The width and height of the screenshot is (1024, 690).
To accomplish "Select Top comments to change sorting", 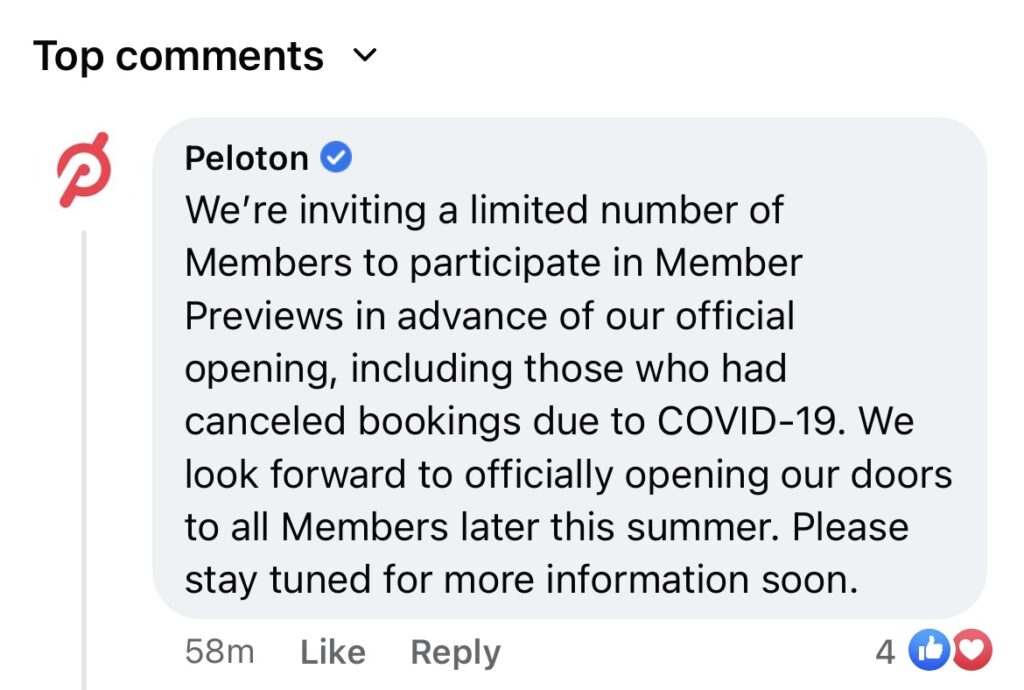I will (178, 55).
